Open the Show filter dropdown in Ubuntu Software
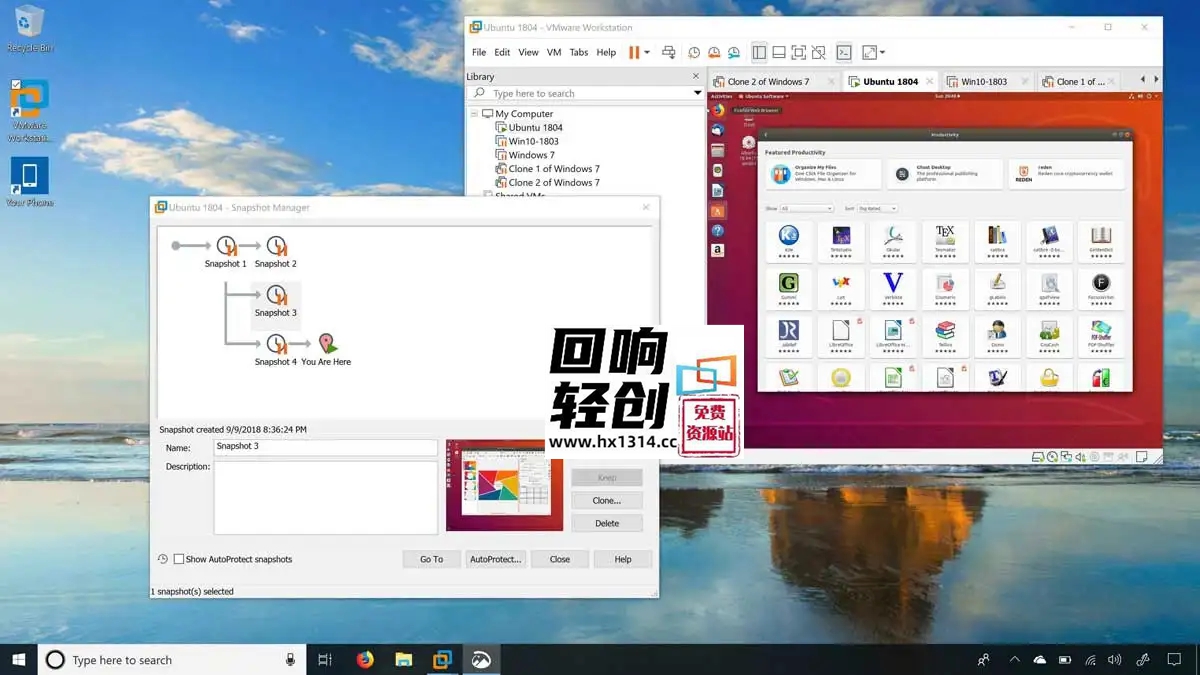The width and height of the screenshot is (1200, 675). [806, 208]
